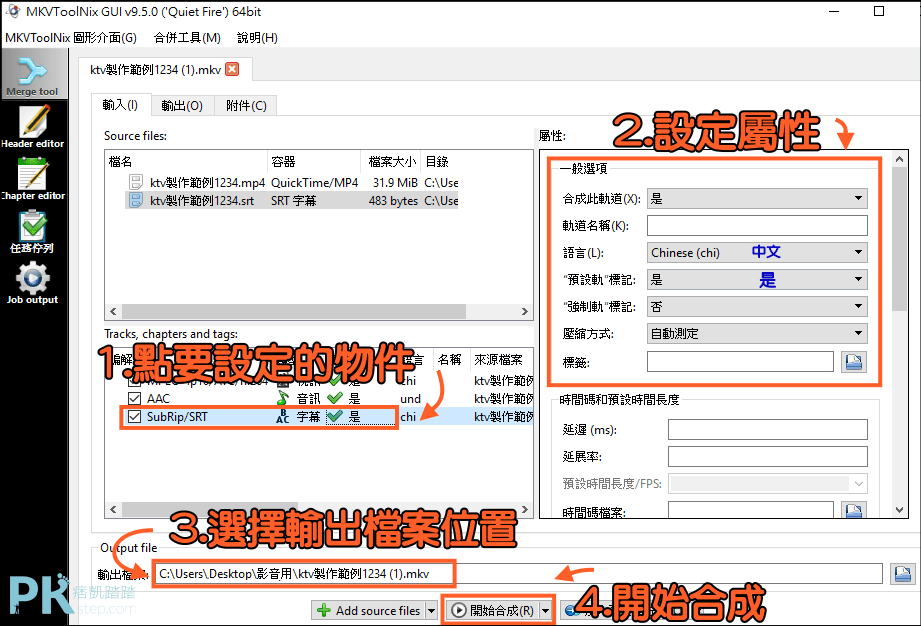Switch to the 輸出(O) tab
This screenshot has width=921, height=626.
point(182,106)
